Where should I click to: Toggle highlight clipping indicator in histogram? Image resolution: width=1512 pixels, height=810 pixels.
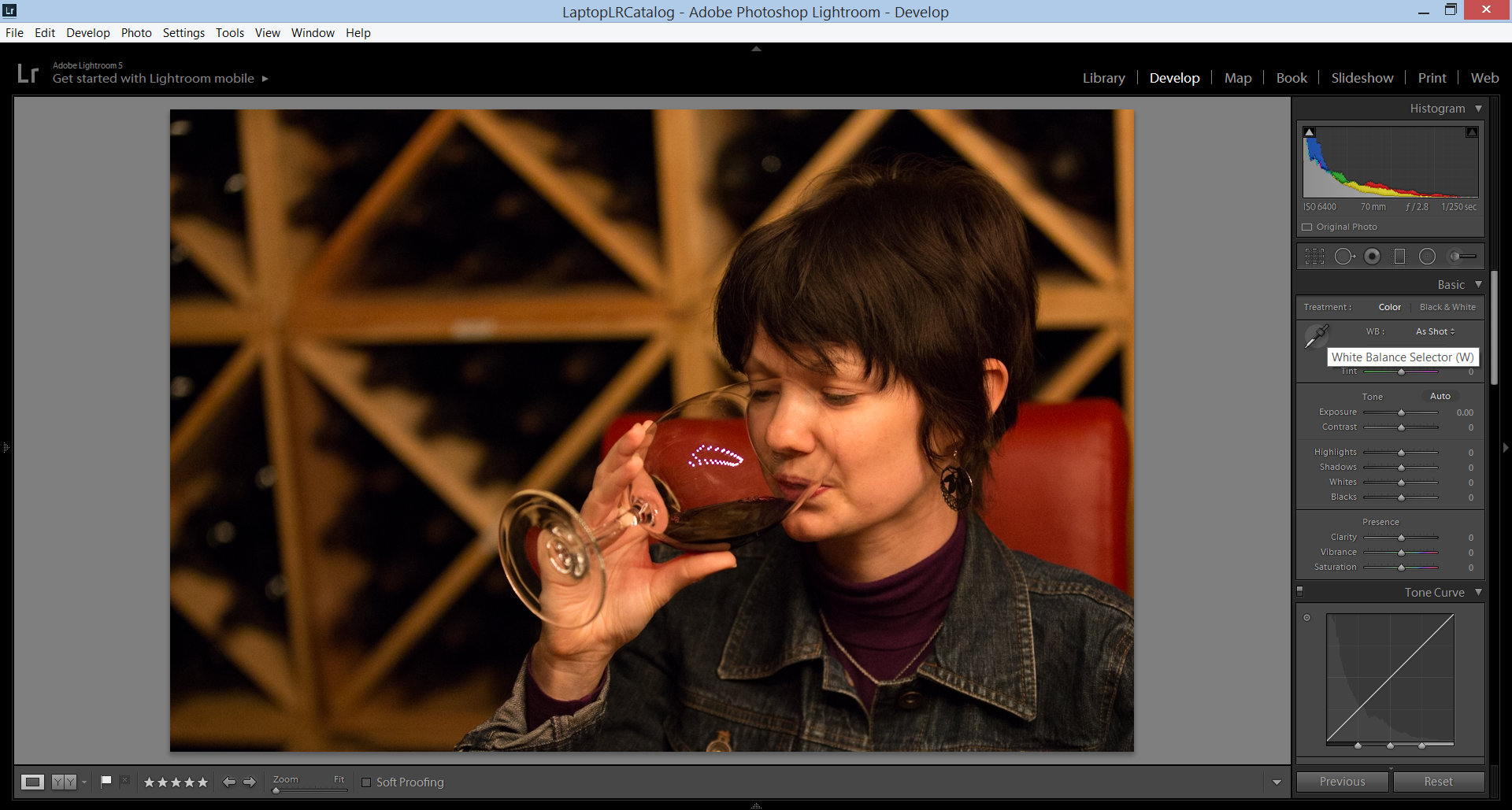click(1471, 132)
